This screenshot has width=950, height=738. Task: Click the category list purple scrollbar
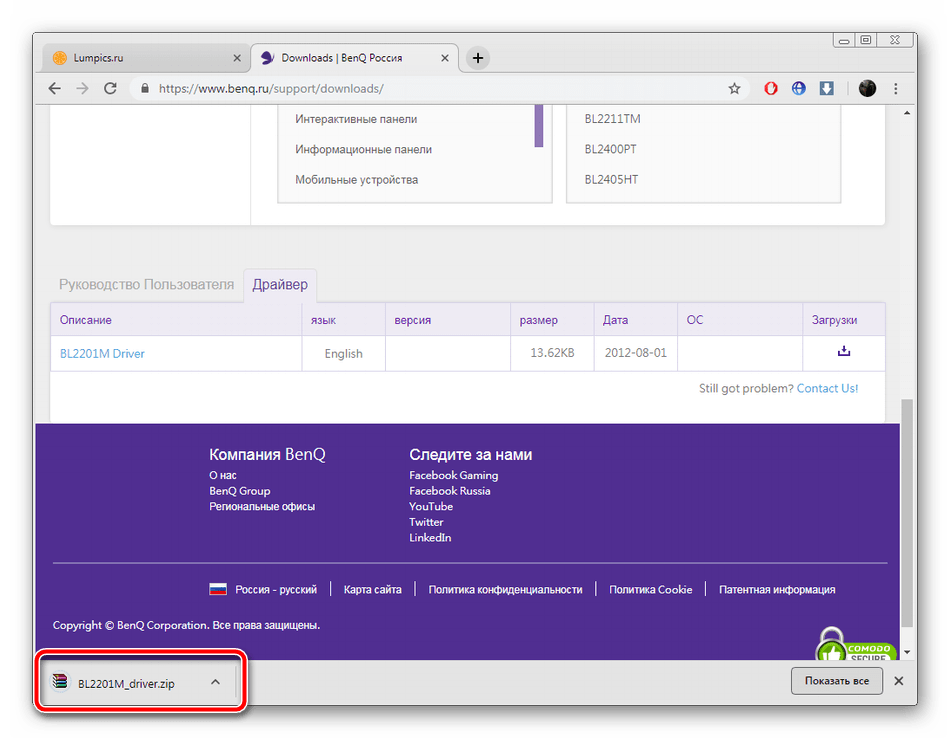539,125
